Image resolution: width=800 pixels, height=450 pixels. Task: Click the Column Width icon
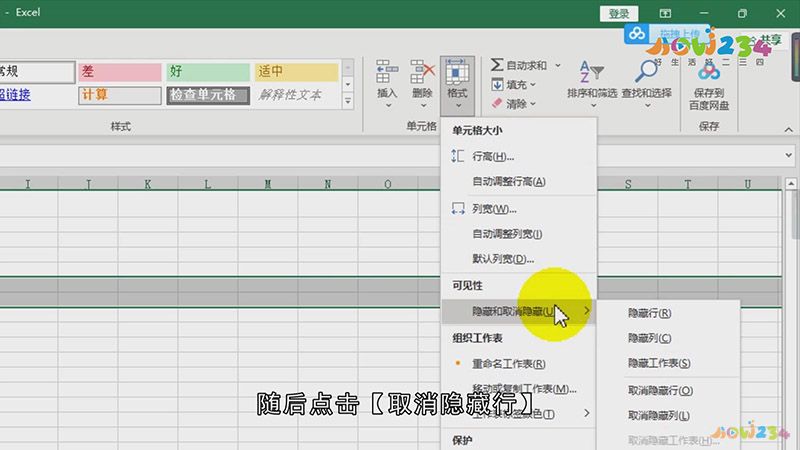[458, 209]
